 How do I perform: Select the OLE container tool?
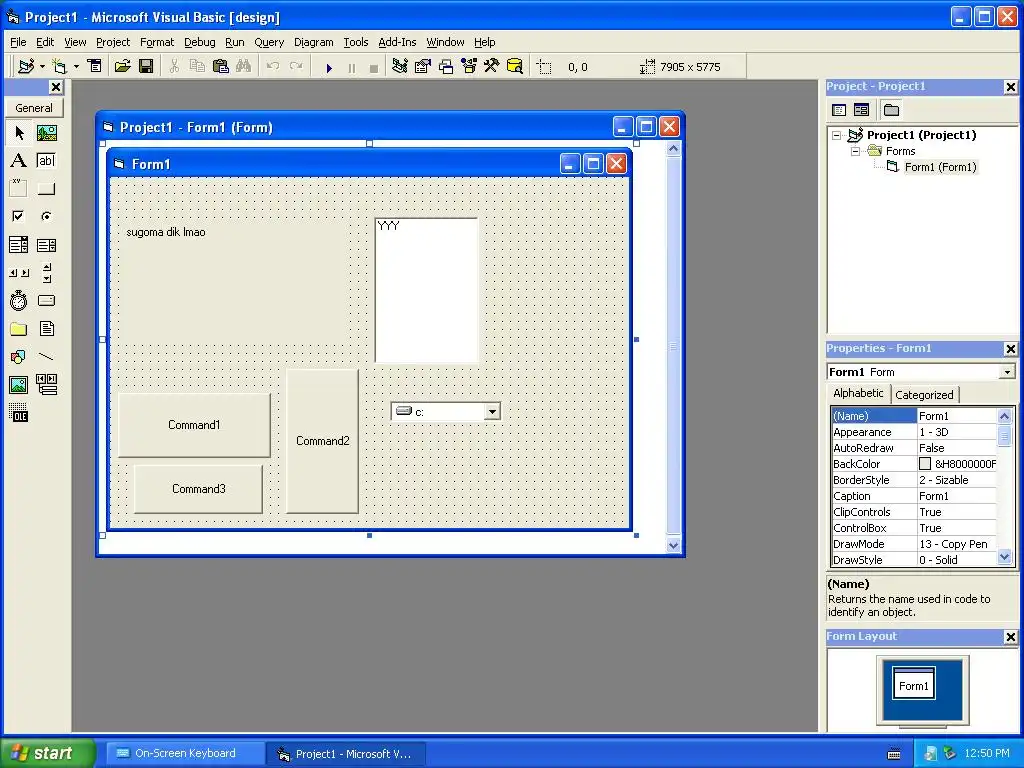(x=19, y=413)
